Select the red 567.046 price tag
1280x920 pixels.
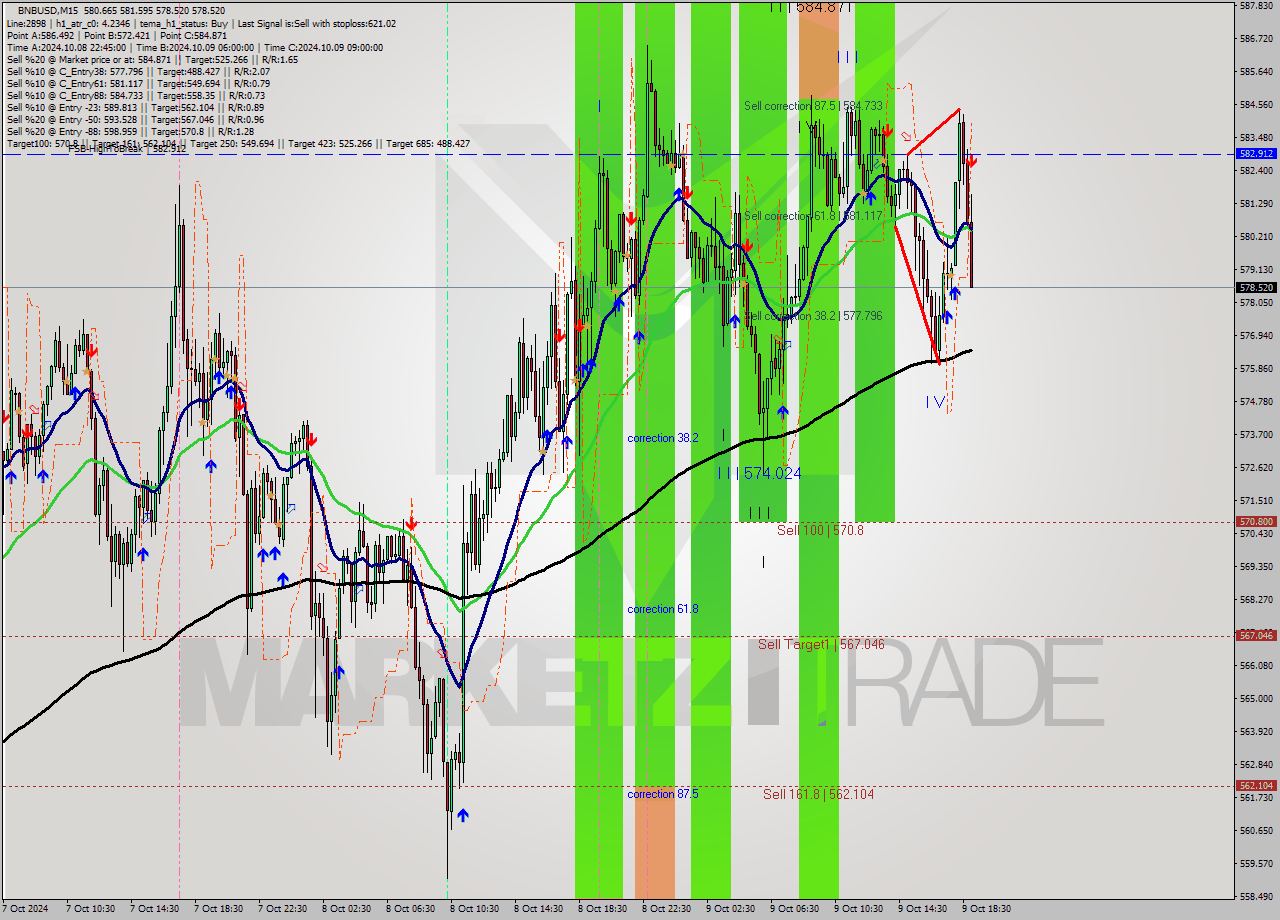tap(1256, 635)
